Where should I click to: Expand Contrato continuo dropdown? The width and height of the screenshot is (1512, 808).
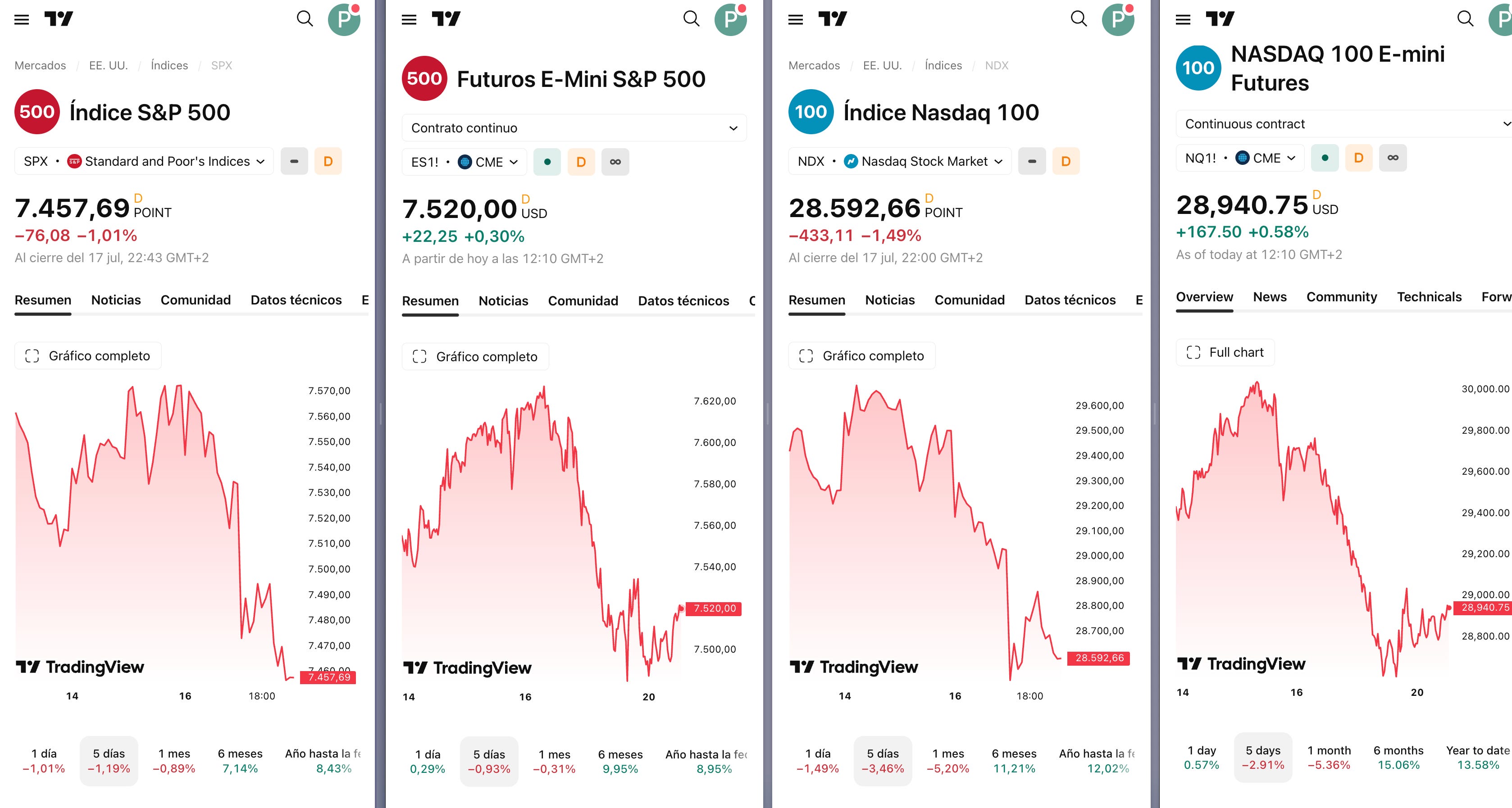click(x=574, y=128)
